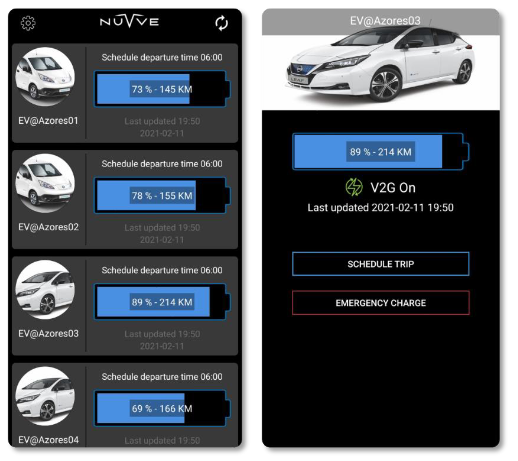Click EV@Azores03 last updated timestamp in list
Viewport: 518px width, 461px height.
click(x=162, y=340)
